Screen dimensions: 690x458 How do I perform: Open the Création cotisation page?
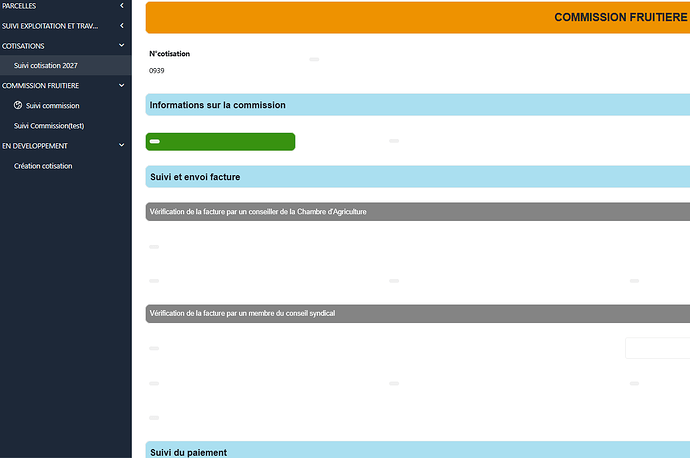[x=43, y=166]
